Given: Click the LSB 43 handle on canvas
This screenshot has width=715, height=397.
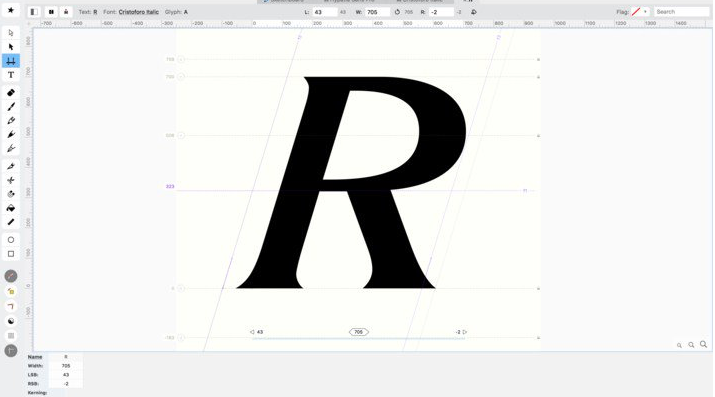Looking at the screenshot, I should (257, 332).
